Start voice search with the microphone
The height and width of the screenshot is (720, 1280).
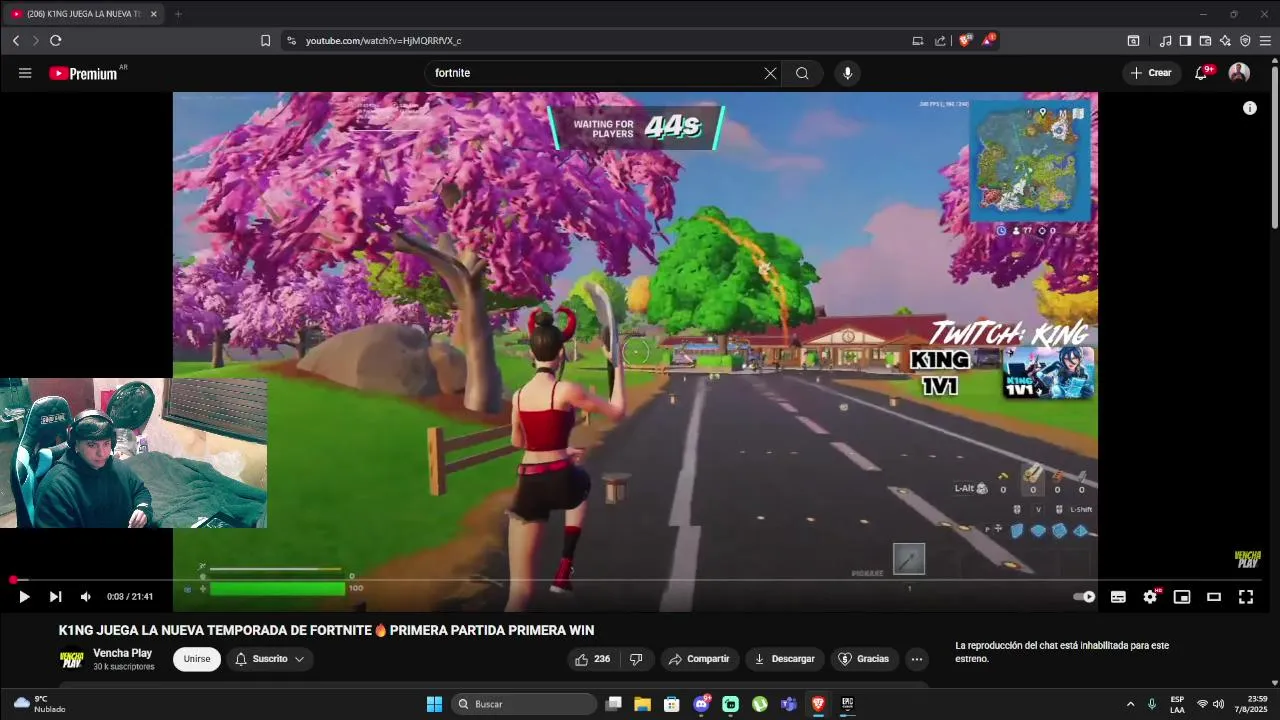[x=848, y=73]
